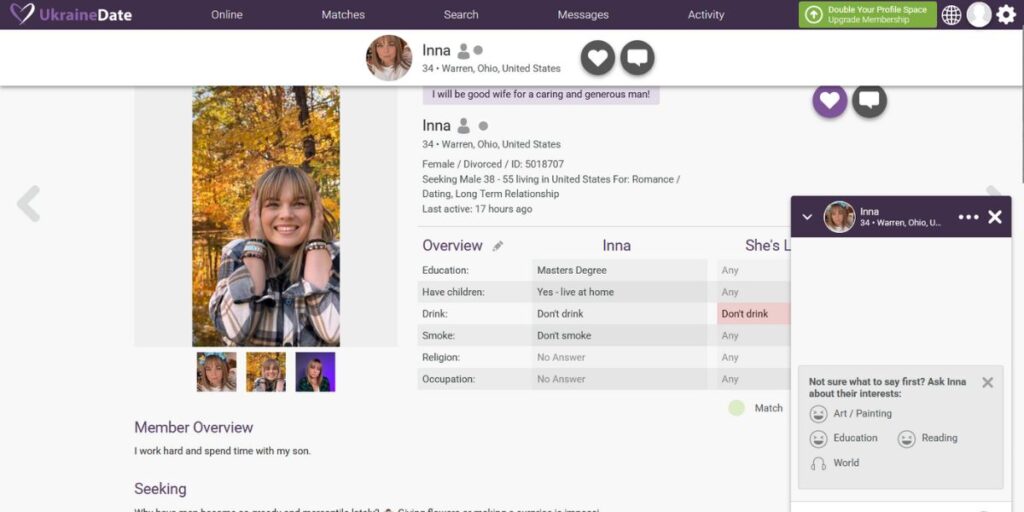1024x512 pixels.
Task: Open the chat options three dots
Action: [x=968, y=217]
